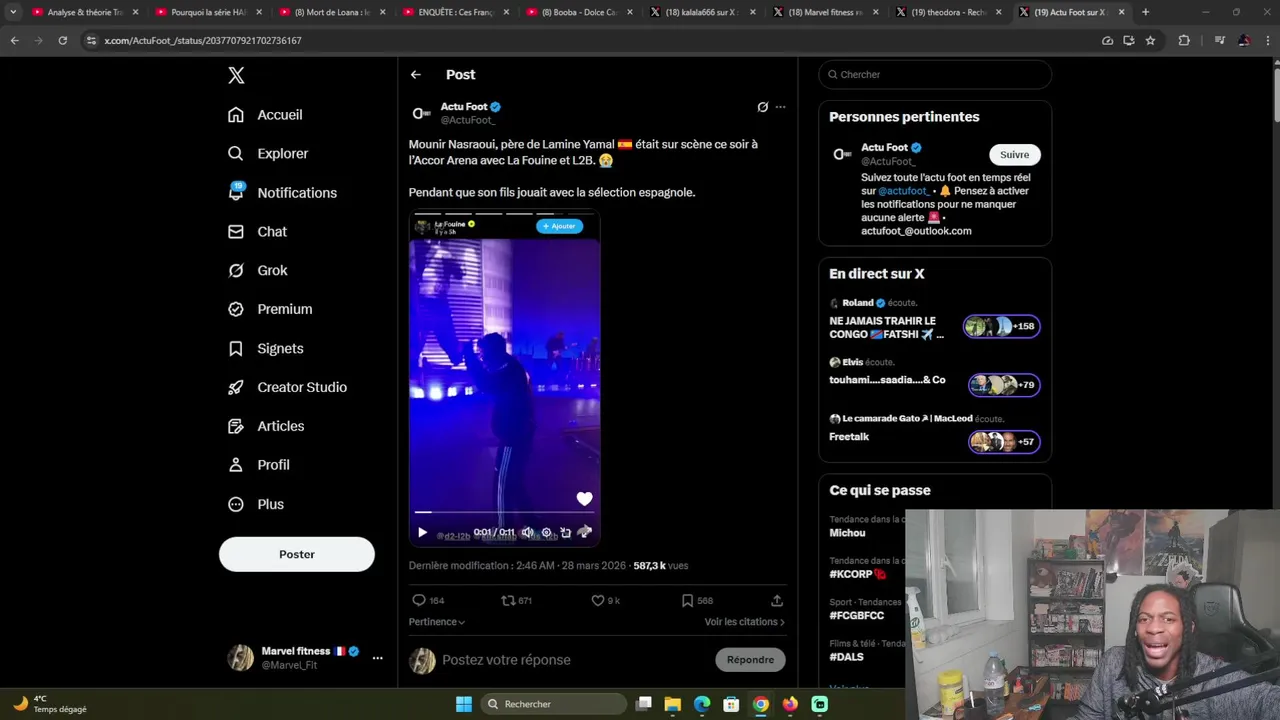This screenshot has width=1280, height=720.
Task: Tap the white heart on video
Action: tap(584, 499)
